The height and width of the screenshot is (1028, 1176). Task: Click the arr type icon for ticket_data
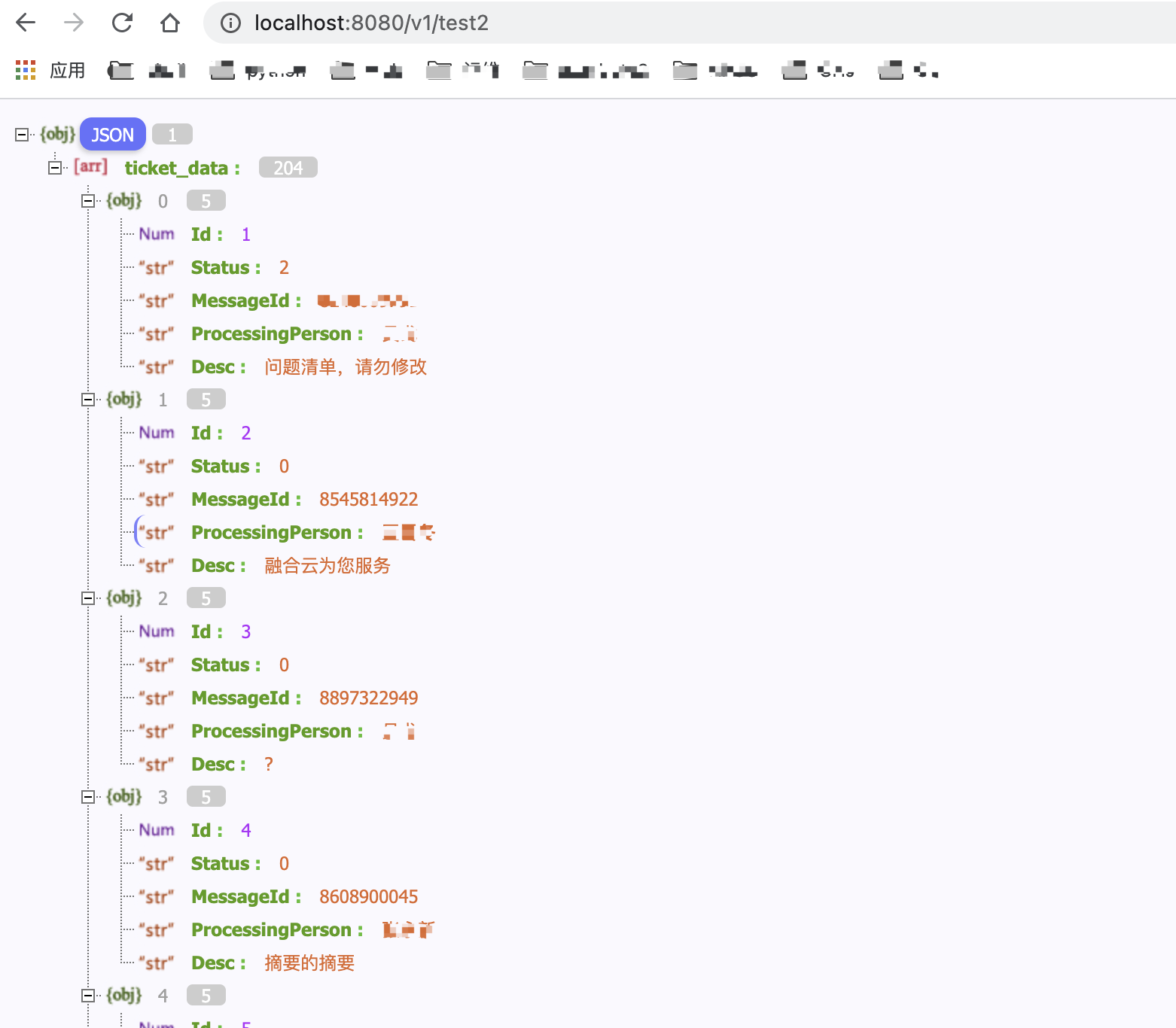point(90,167)
